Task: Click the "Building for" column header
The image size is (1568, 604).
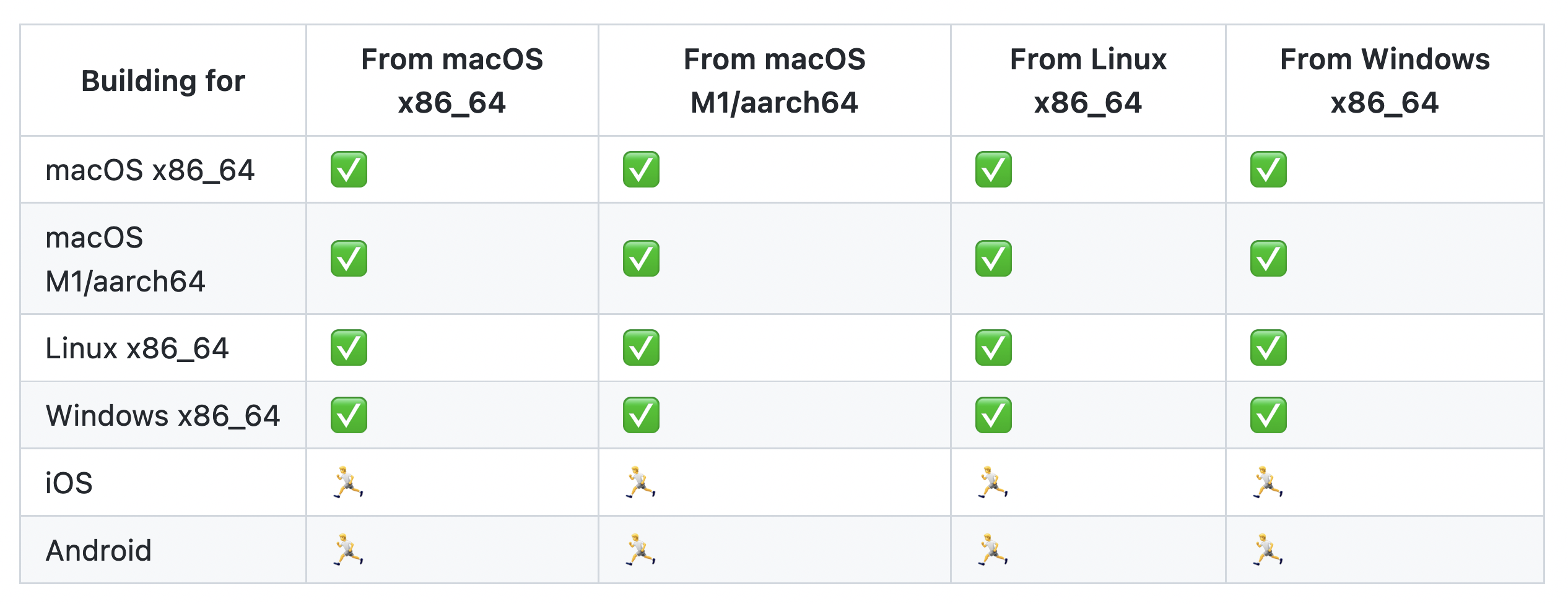Action: [163, 81]
